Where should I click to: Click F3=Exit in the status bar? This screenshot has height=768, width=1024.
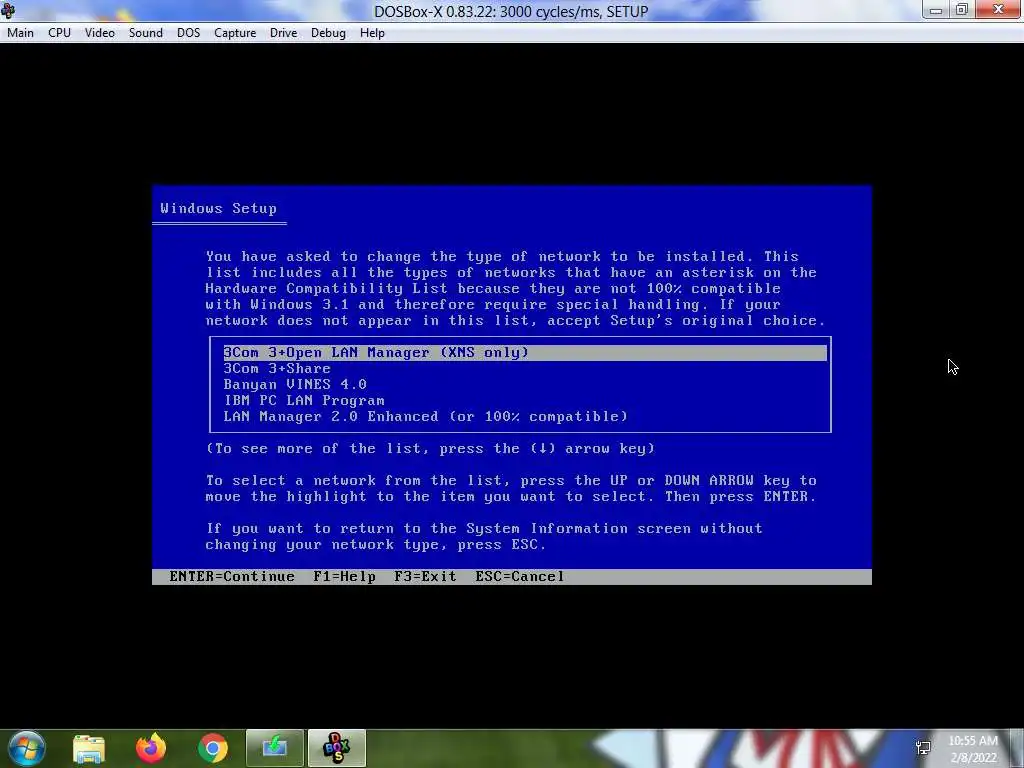[425, 577]
